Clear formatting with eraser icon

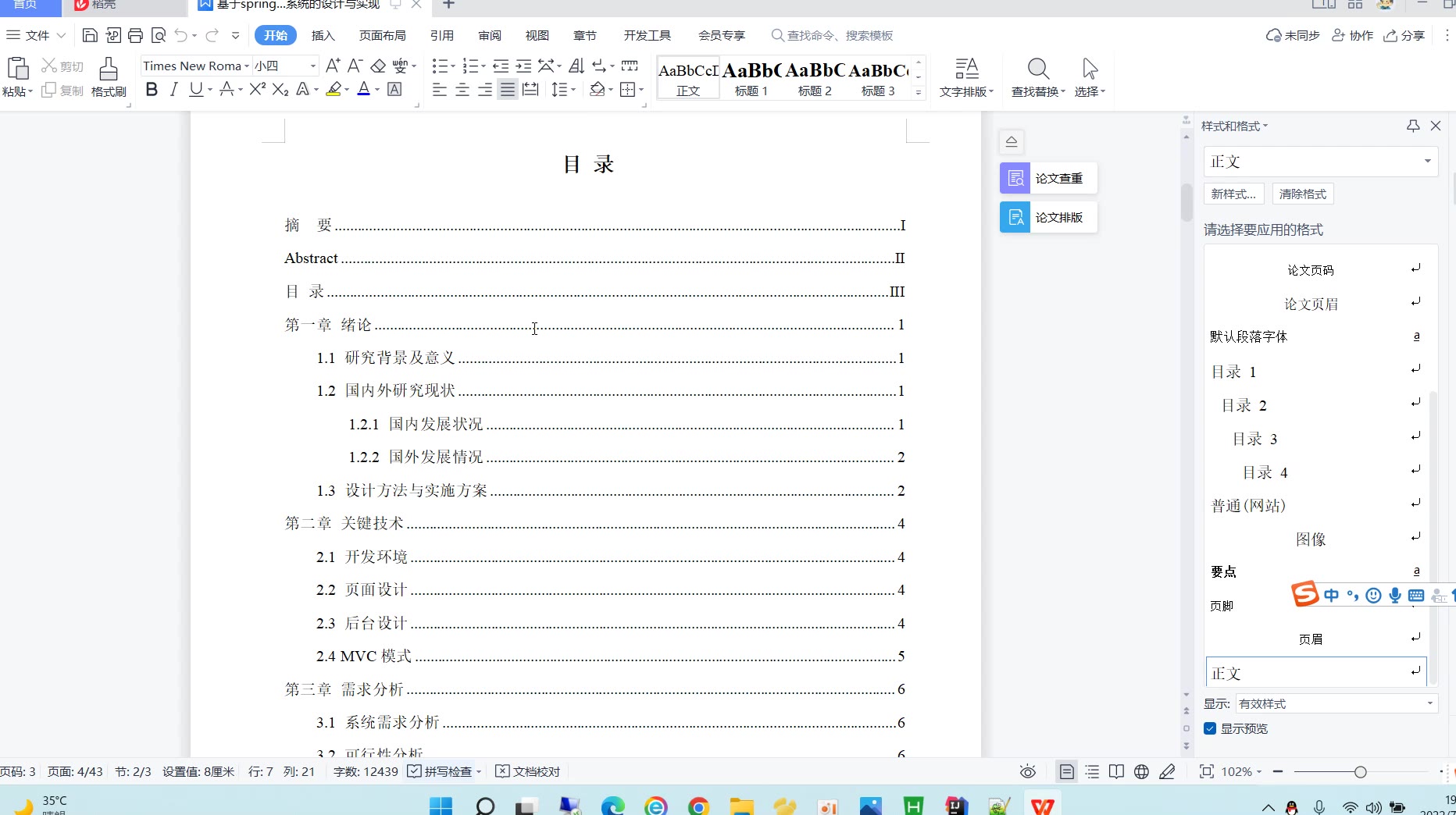[378, 66]
